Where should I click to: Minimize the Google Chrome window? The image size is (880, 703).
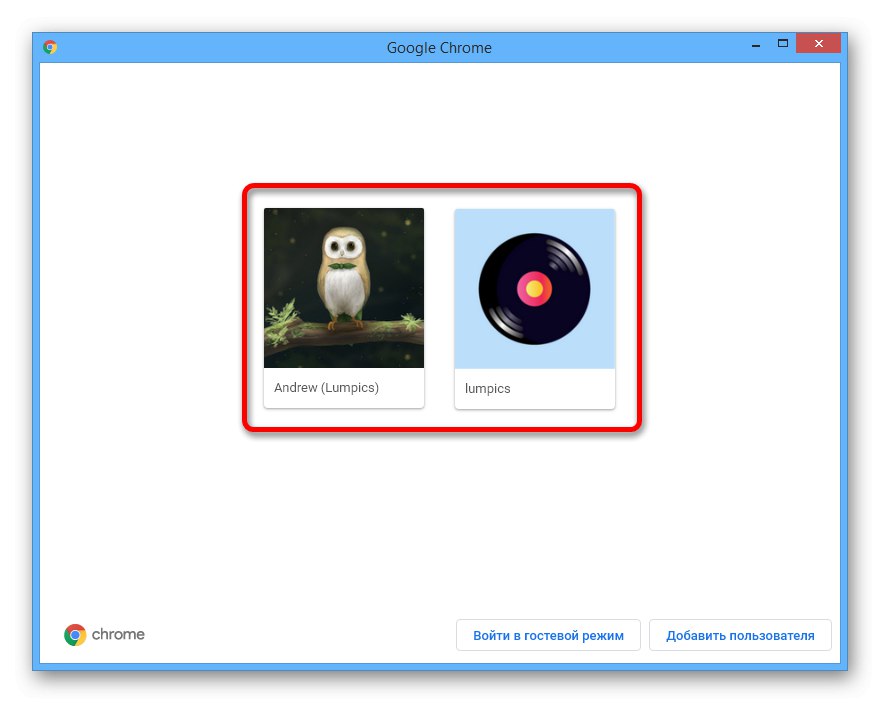pos(756,44)
